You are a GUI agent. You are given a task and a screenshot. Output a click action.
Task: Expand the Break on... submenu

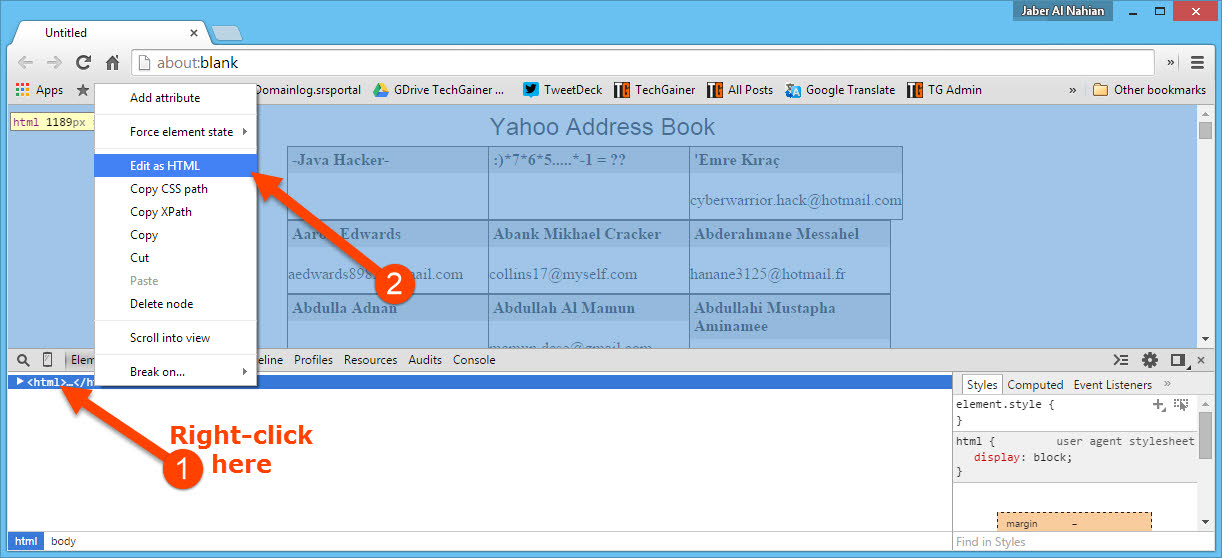point(157,372)
